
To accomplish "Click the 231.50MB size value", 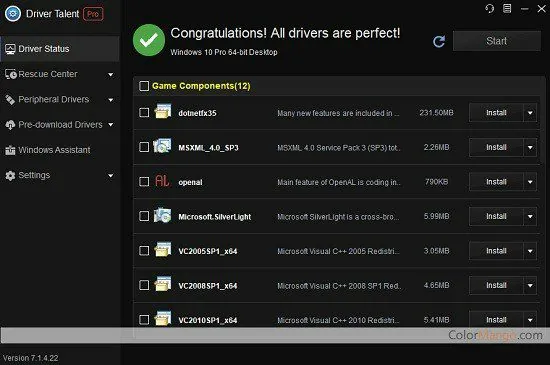I will pyautogui.click(x=436, y=113).
